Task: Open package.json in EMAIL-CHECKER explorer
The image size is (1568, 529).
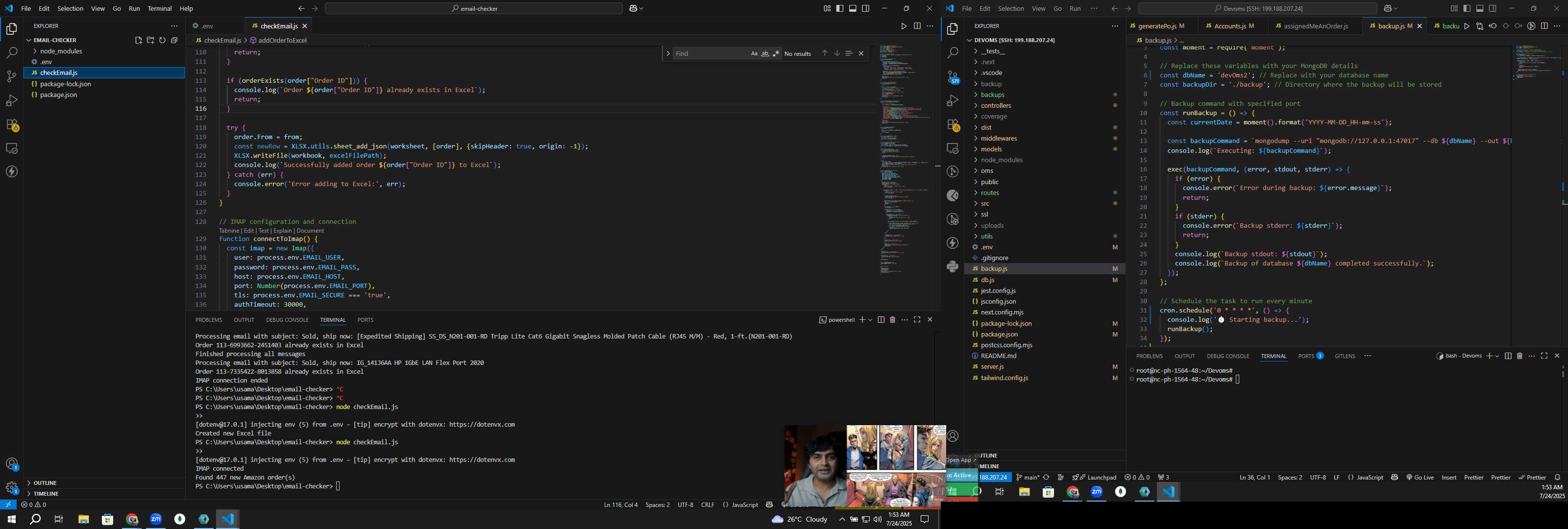Action: click(104, 95)
